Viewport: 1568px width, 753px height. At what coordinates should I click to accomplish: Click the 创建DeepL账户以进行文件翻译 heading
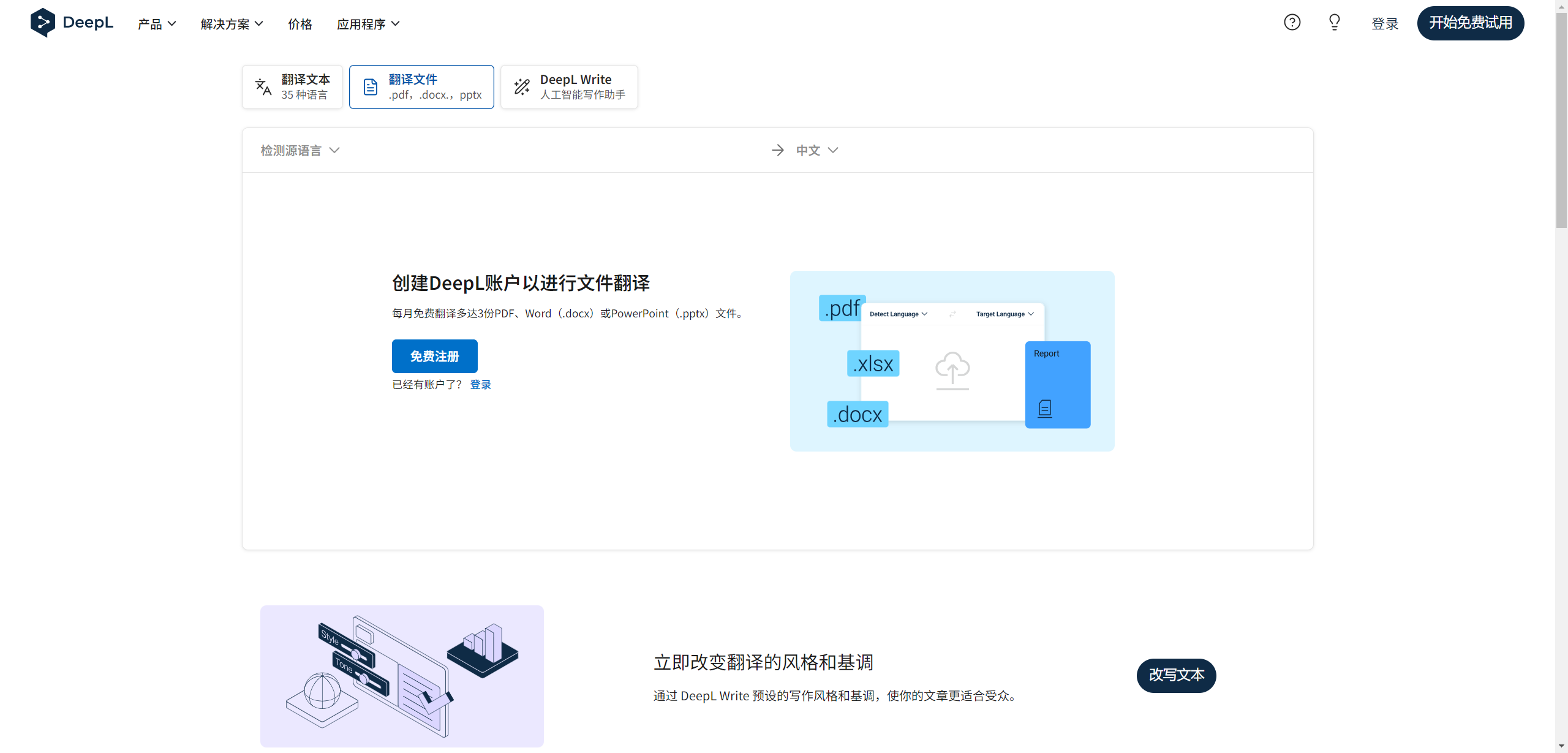tap(521, 283)
